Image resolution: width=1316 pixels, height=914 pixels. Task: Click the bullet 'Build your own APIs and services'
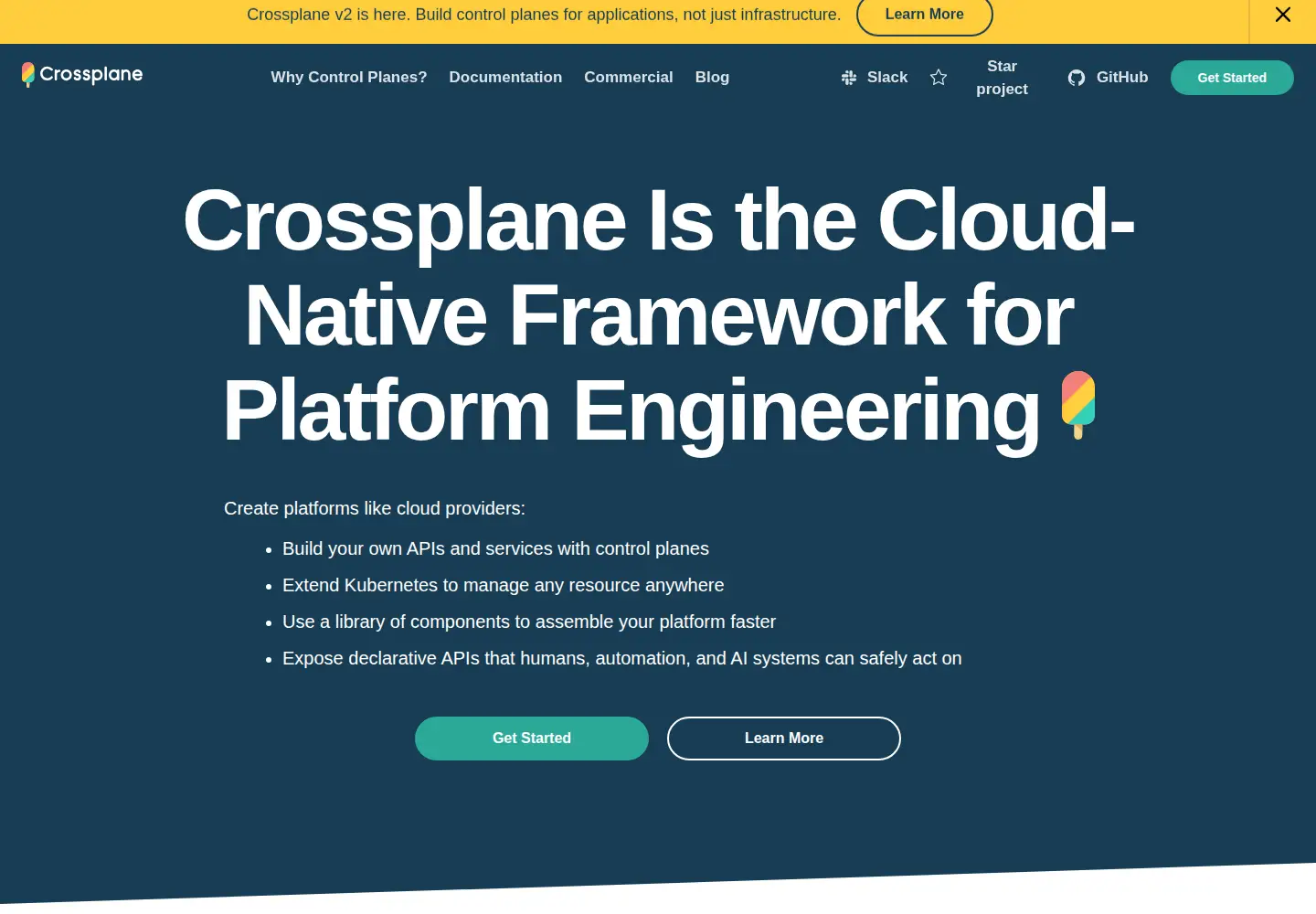tap(495, 548)
